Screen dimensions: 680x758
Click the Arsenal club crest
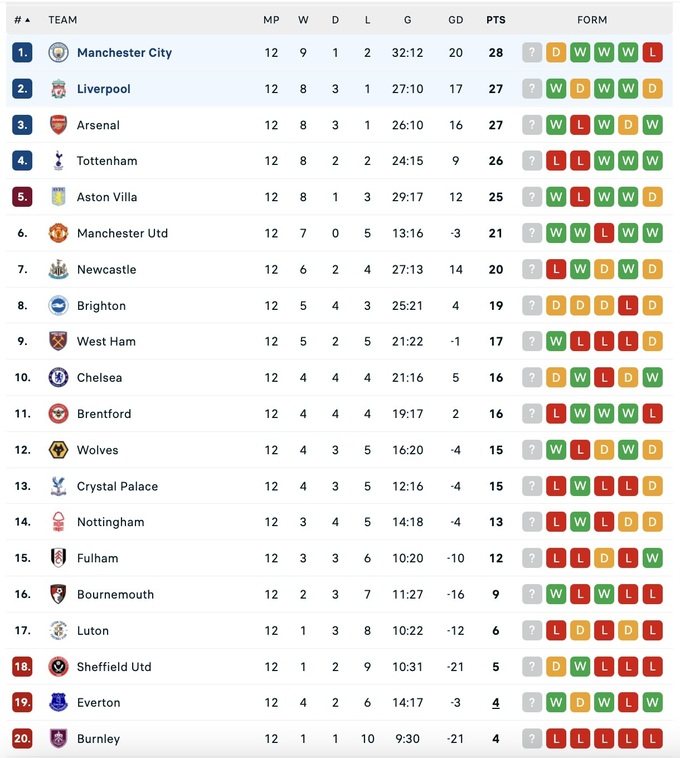pos(58,125)
